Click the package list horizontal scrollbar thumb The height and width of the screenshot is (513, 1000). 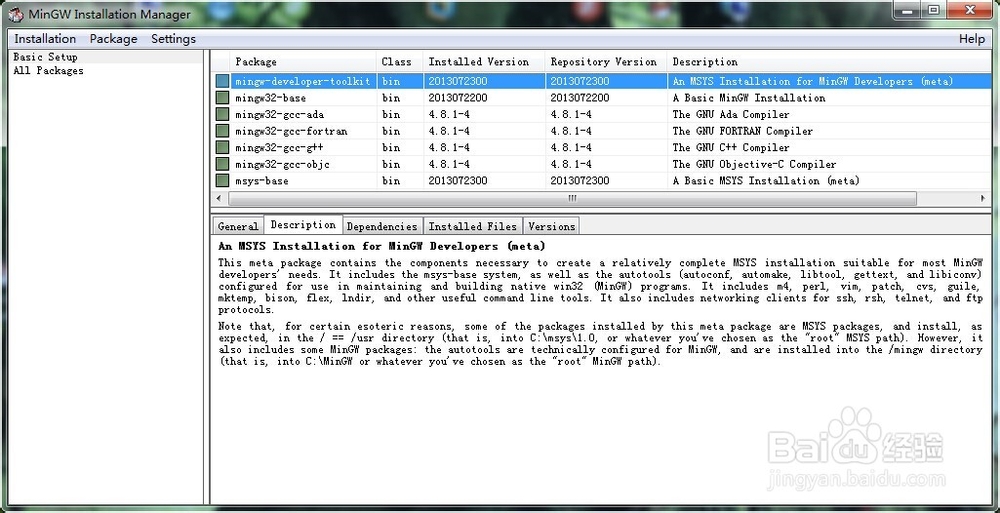pos(572,198)
